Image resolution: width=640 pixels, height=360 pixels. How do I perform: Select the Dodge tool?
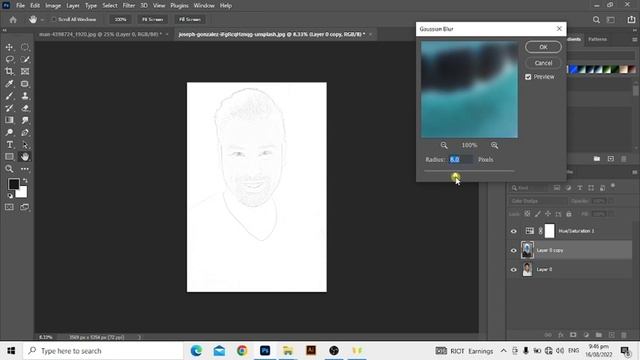(x=9, y=132)
